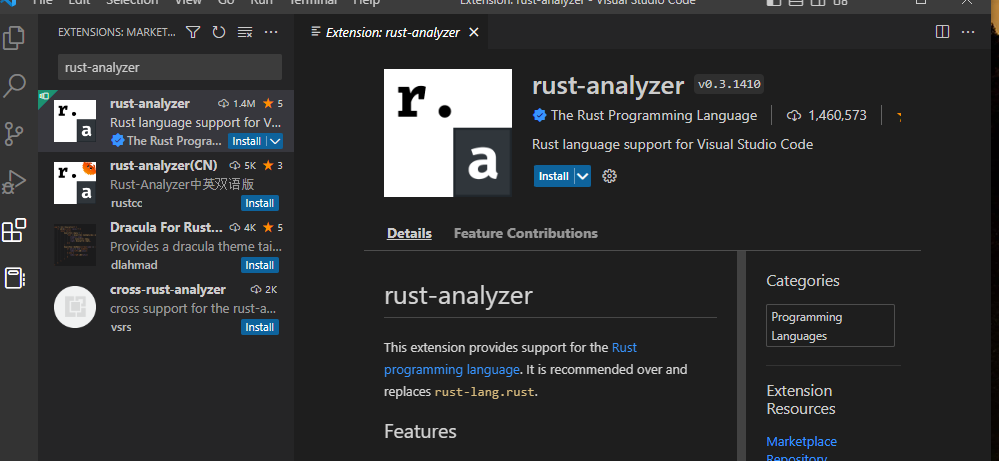Click the Dracula For Rust theme thumbnail
999x461 pixels.
pyautogui.click(x=75, y=245)
